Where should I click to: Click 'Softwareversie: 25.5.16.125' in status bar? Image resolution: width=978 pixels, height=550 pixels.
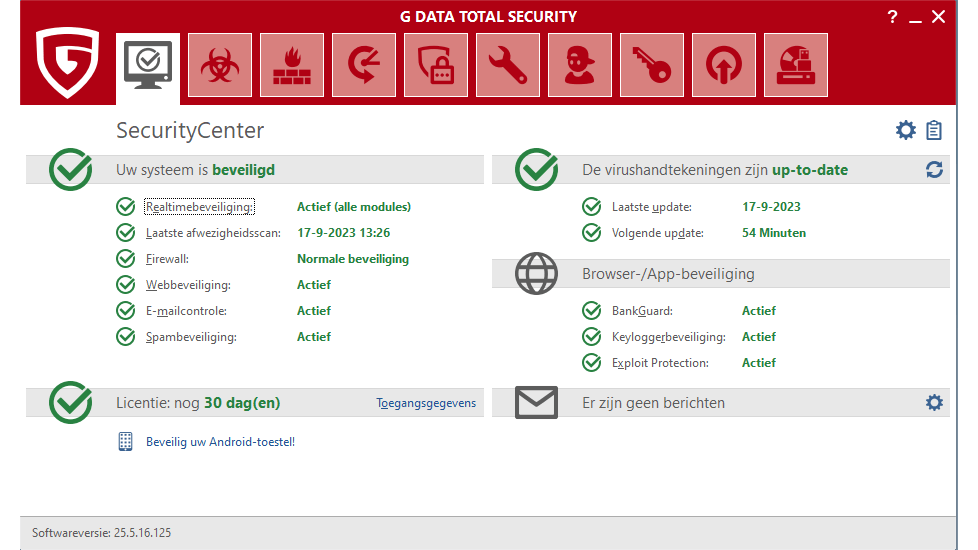coord(102,533)
